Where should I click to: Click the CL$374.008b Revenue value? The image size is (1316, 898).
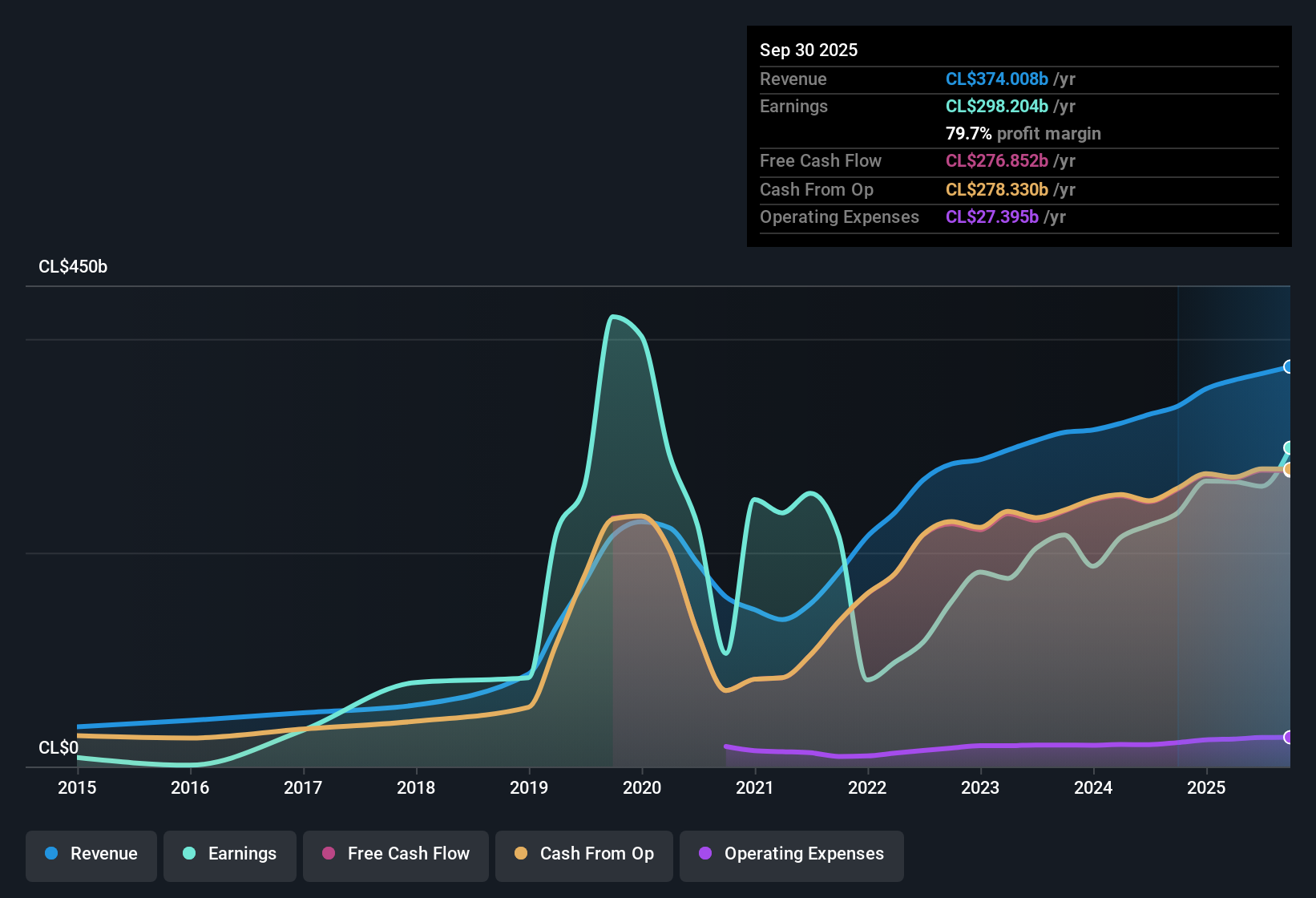tap(997, 79)
